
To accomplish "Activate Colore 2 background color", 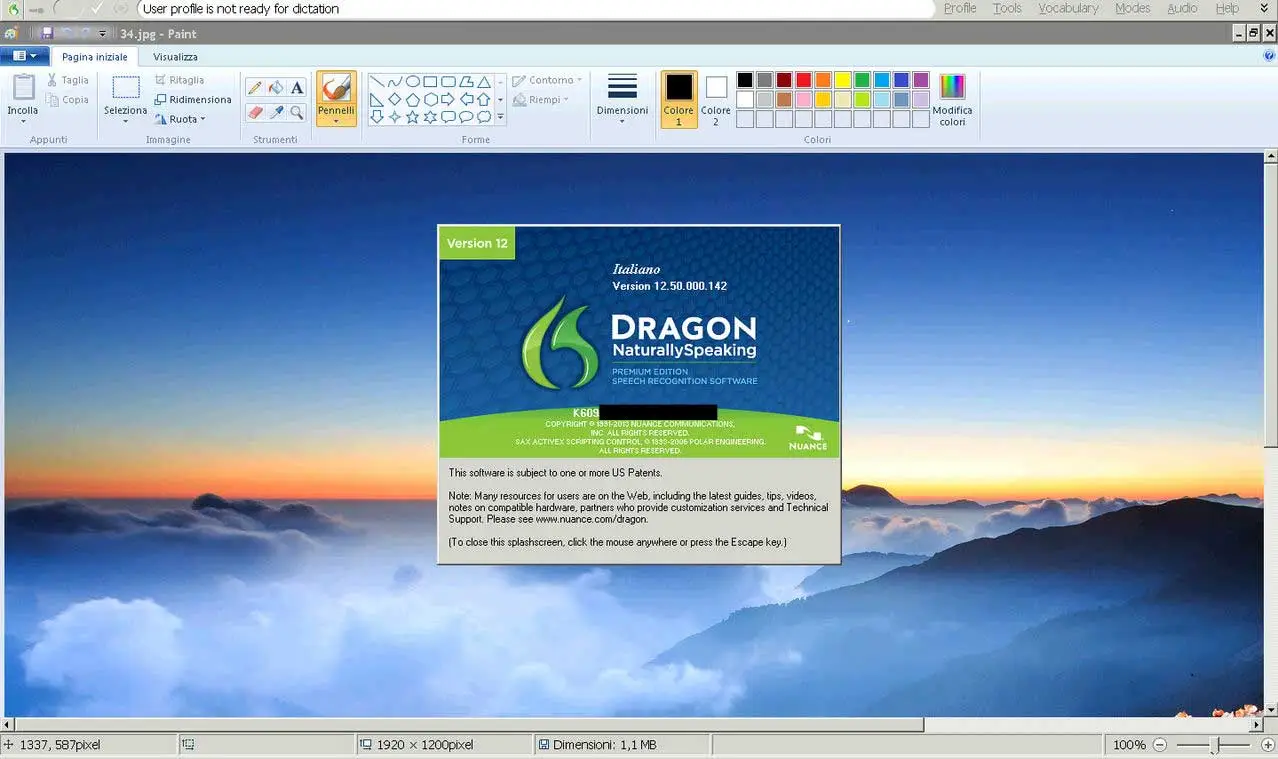I will click(x=716, y=100).
